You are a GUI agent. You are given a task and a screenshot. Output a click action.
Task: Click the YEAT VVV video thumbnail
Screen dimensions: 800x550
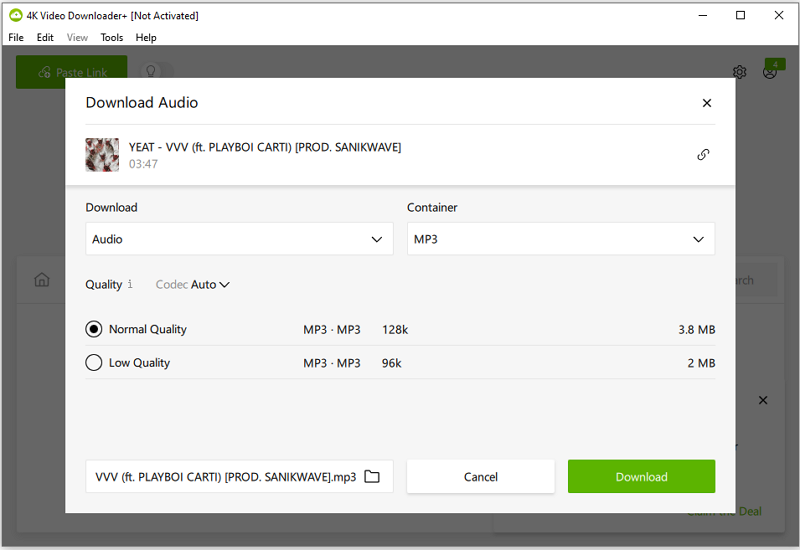pos(102,155)
